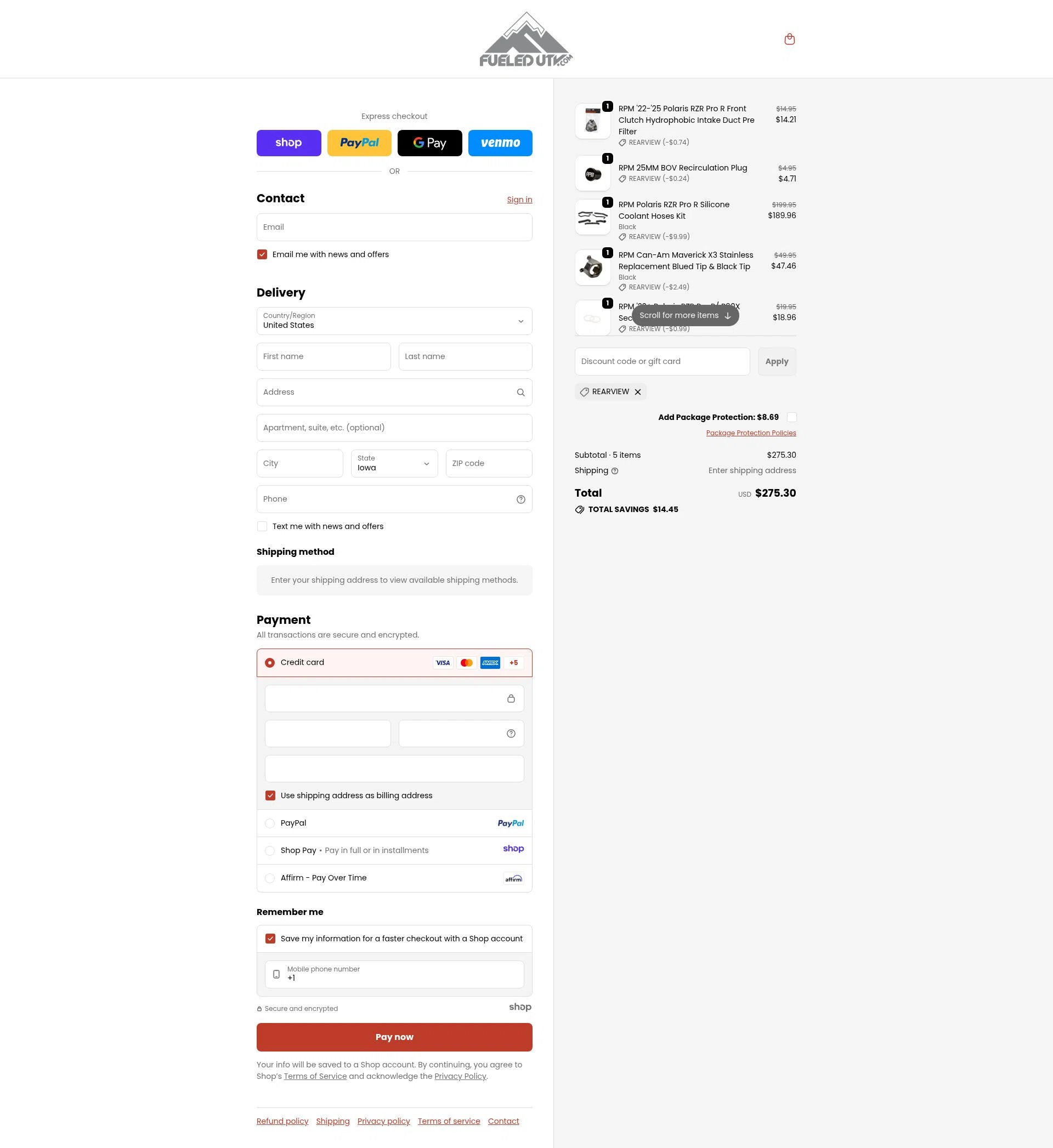Toggle Text me with news and offers

pos(262,527)
